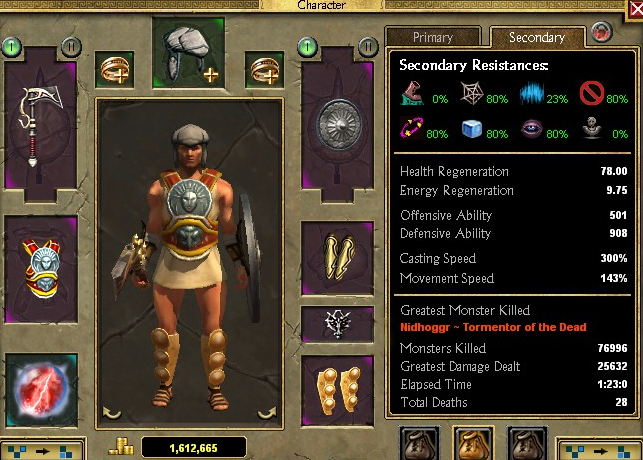Click the axe weapon slot
The image size is (643, 460).
(40, 125)
